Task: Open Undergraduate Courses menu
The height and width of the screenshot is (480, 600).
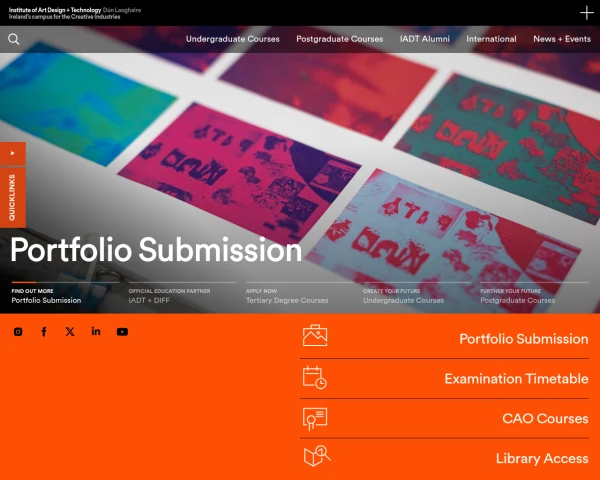Action: point(233,39)
